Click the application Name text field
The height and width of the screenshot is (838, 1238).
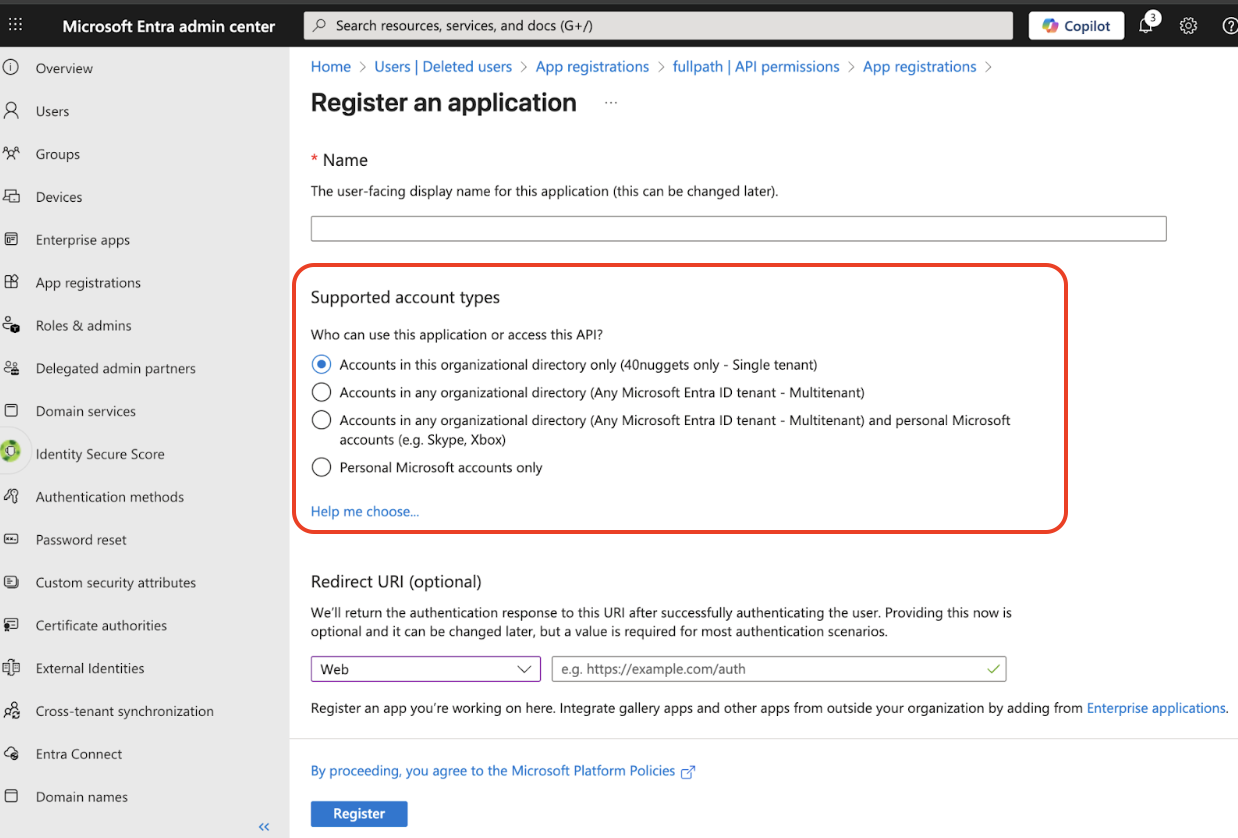pos(738,229)
